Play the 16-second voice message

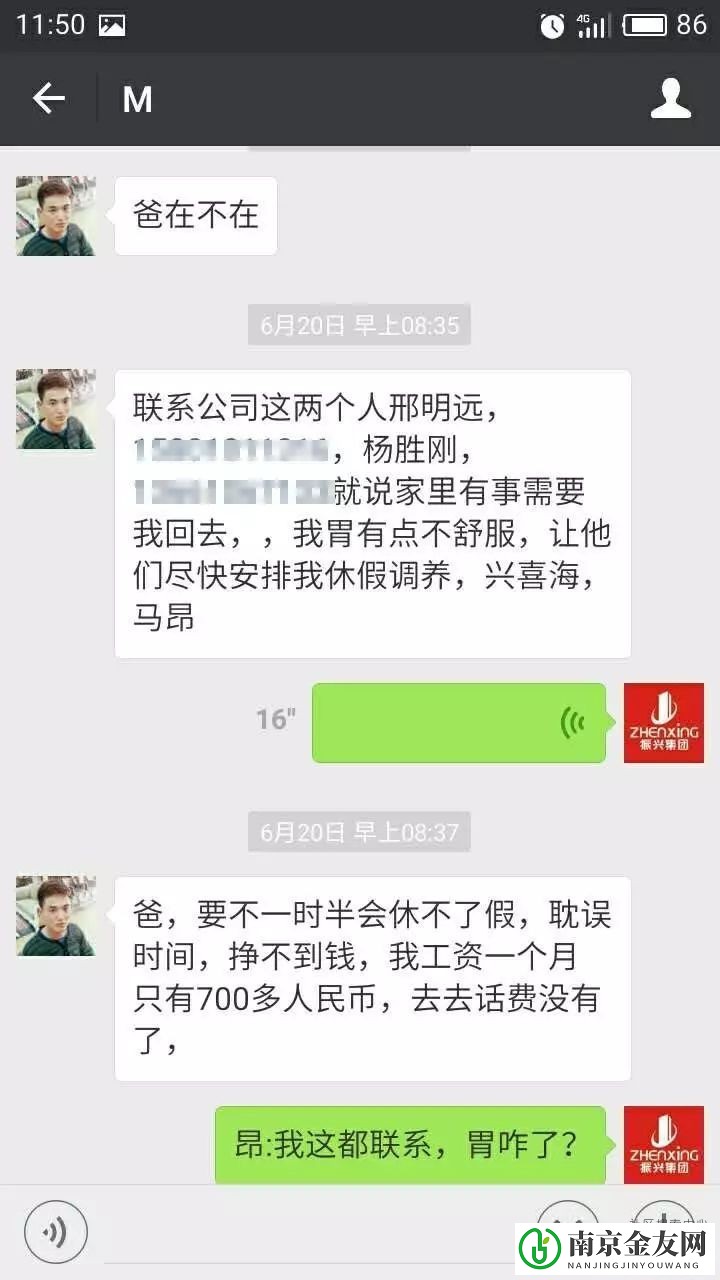(x=459, y=723)
